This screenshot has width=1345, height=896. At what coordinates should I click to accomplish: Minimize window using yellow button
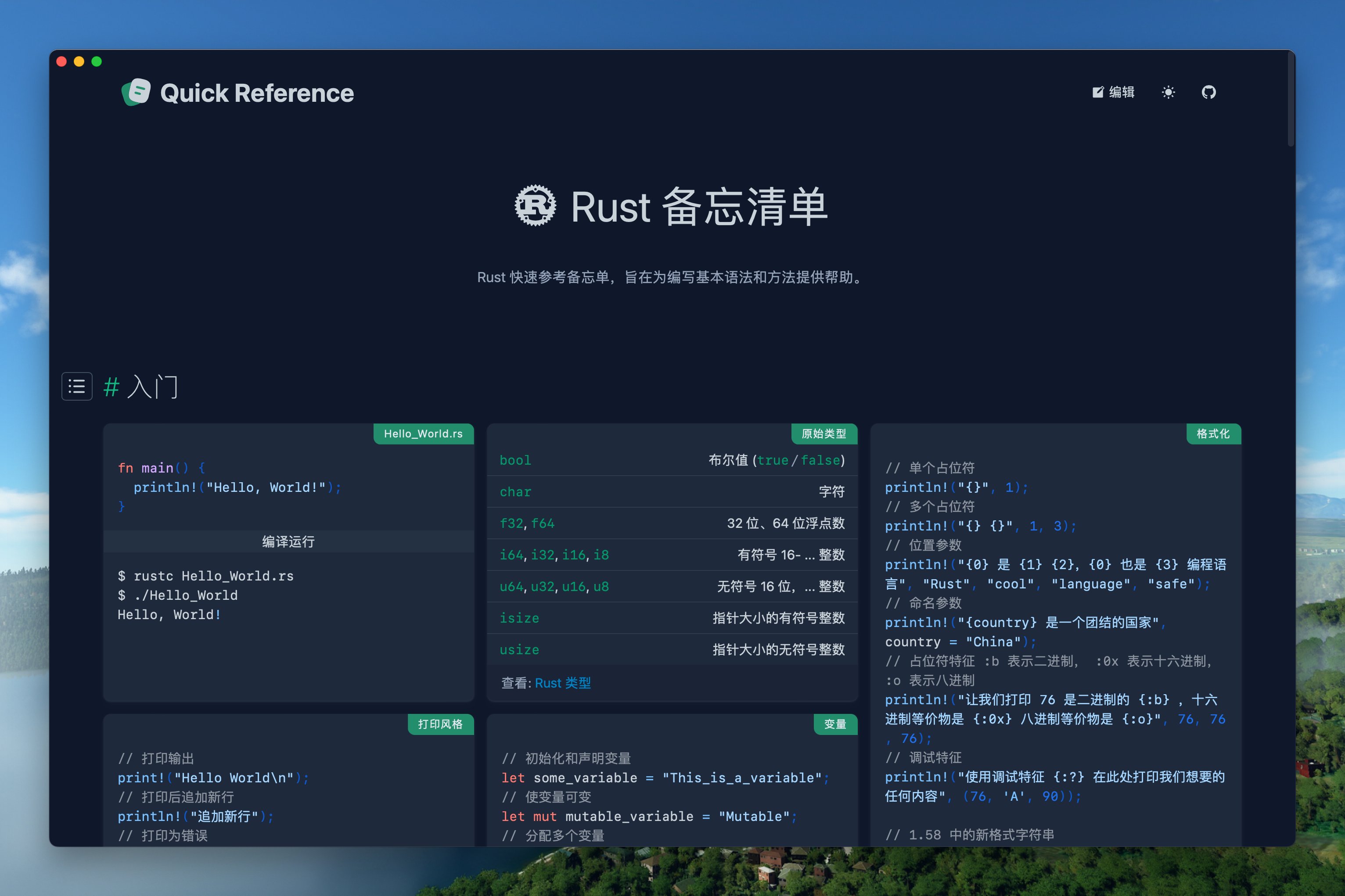point(79,61)
